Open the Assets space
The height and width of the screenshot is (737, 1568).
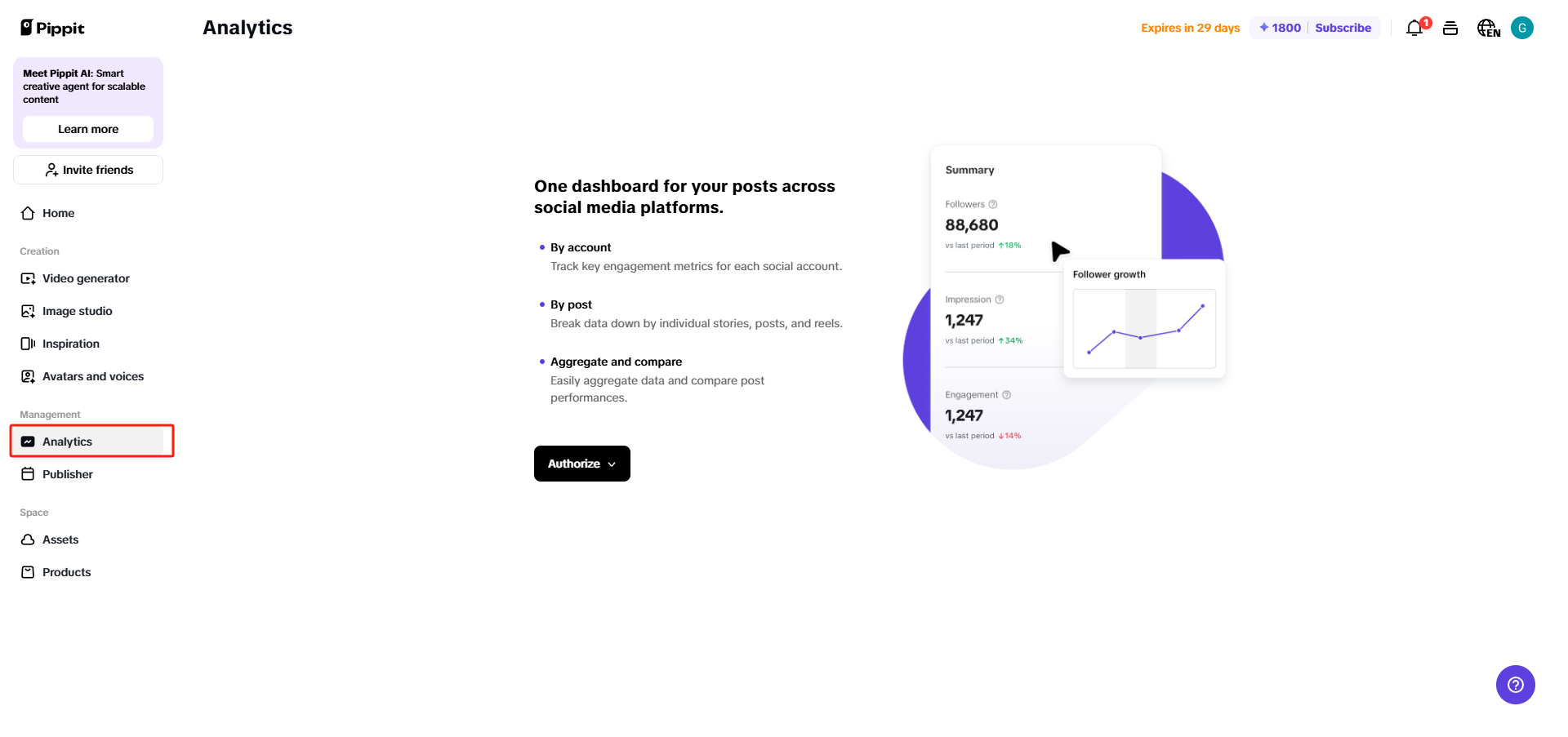[60, 539]
